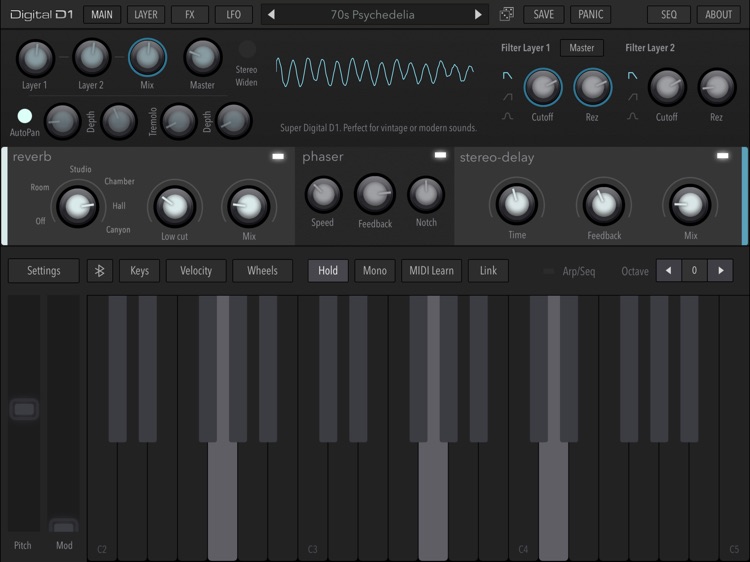Open the Keys options

coord(140,271)
